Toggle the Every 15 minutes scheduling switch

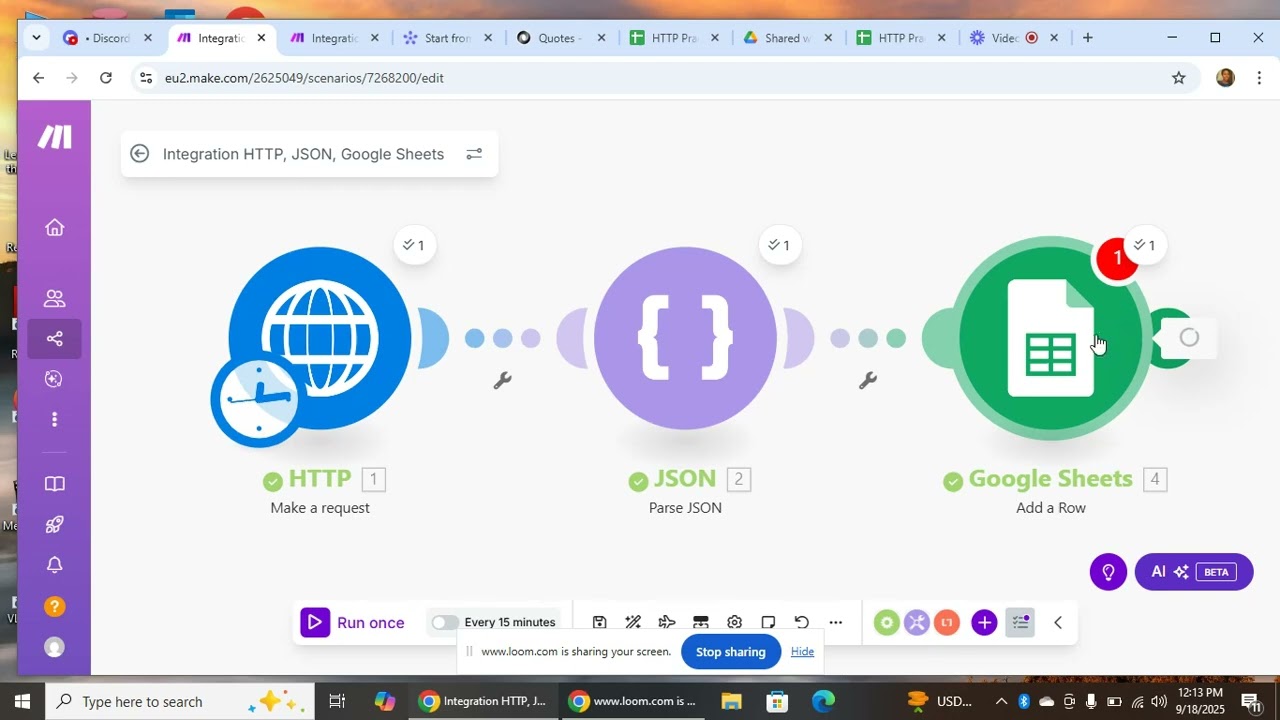point(445,622)
